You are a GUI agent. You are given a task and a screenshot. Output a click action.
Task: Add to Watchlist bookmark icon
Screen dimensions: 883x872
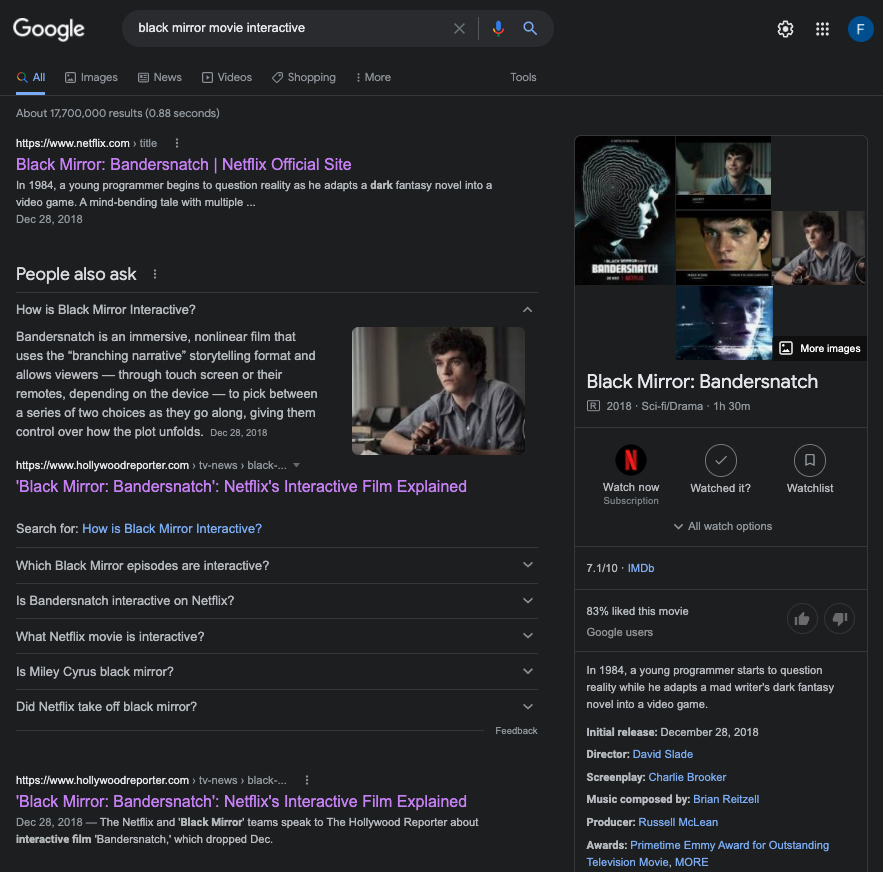pyautogui.click(x=809, y=460)
